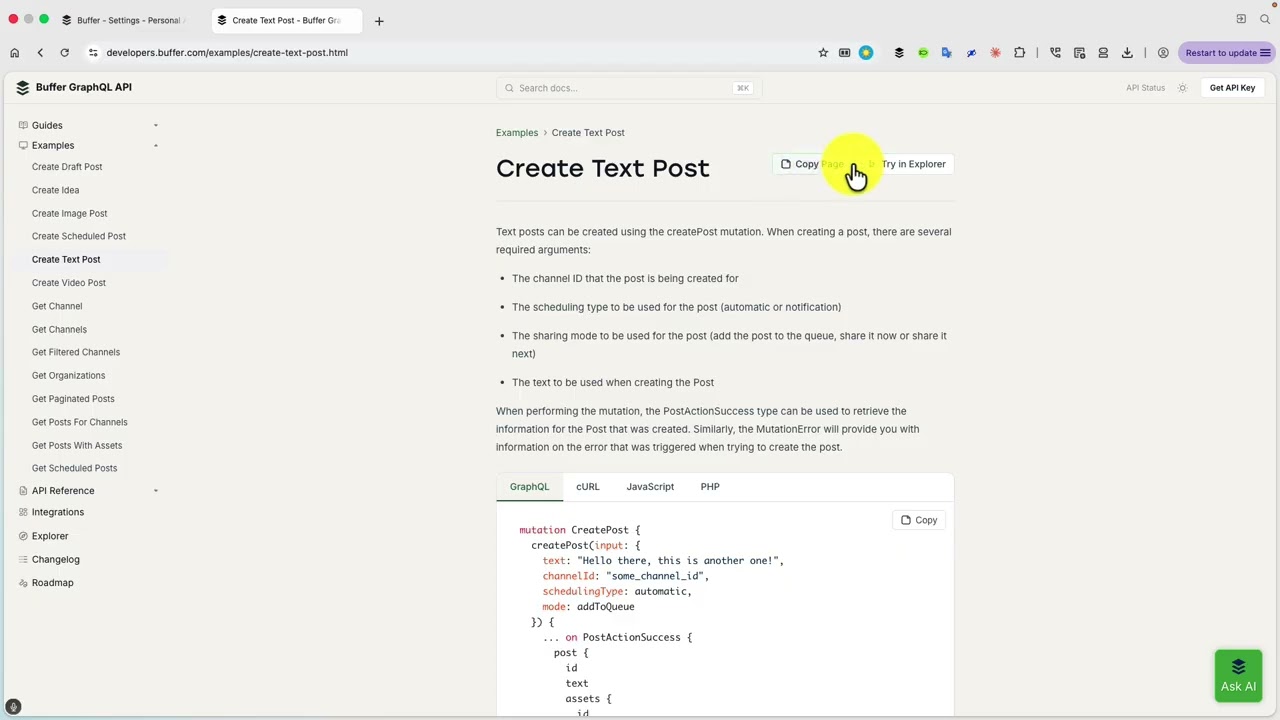The height and width of the screenshot is (720, 1280).
Task: Open the browser profile avatar icon
Action: click(1163, 53)
